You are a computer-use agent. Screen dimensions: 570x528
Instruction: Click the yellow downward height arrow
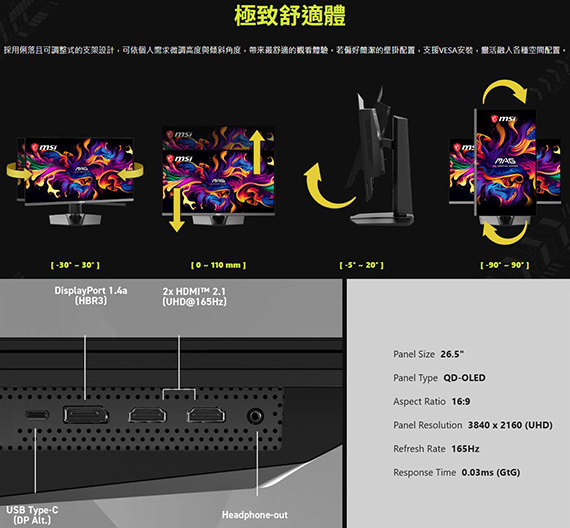[177, 210]
